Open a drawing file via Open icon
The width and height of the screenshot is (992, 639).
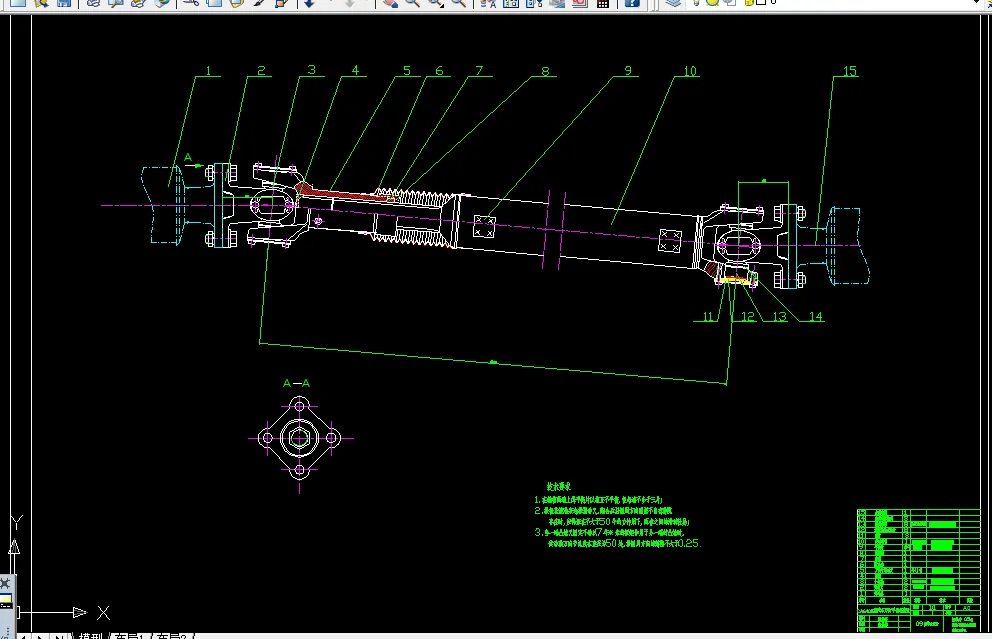click(x=41, y=3)
